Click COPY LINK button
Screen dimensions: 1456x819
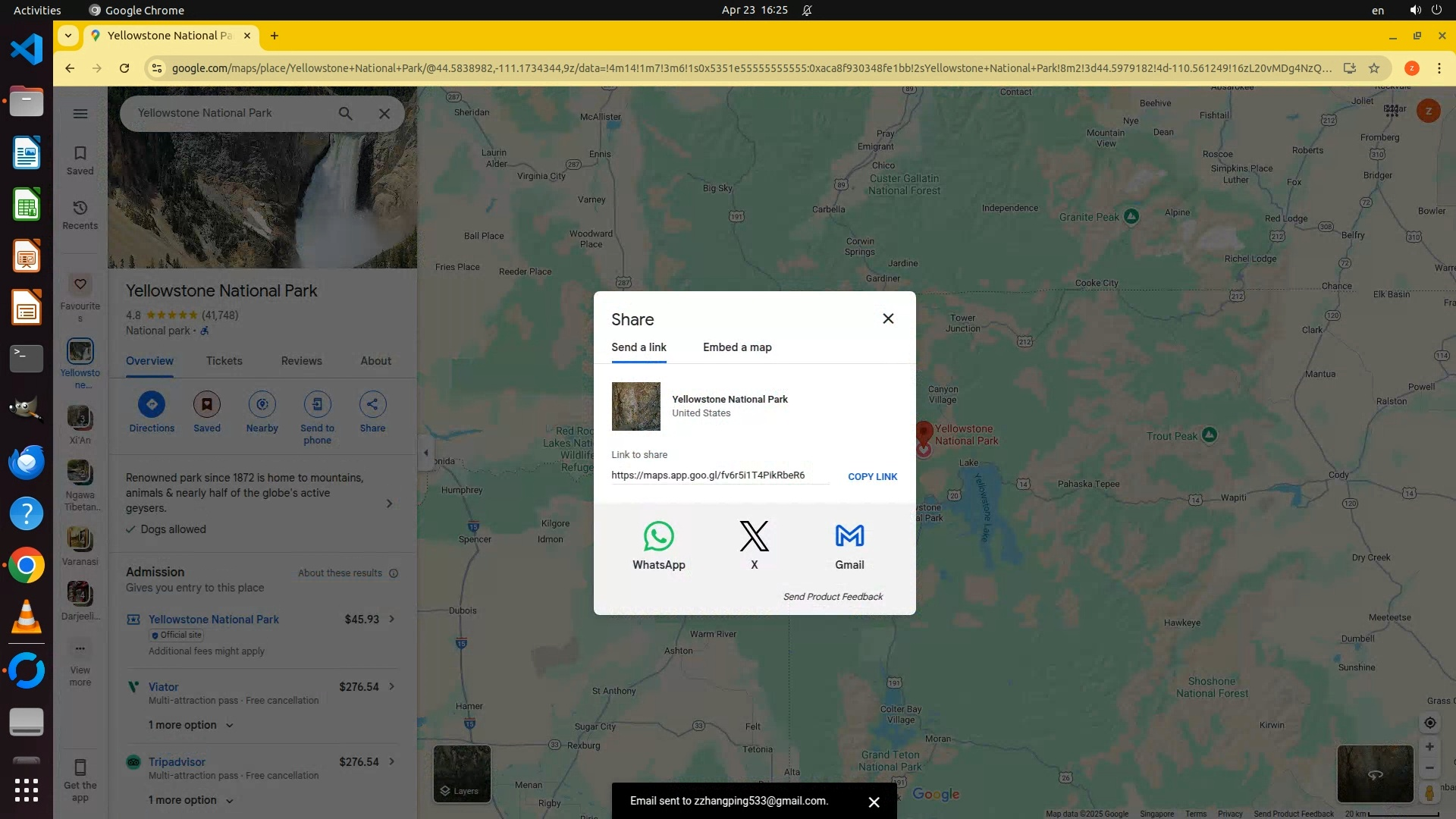[872, 477]
